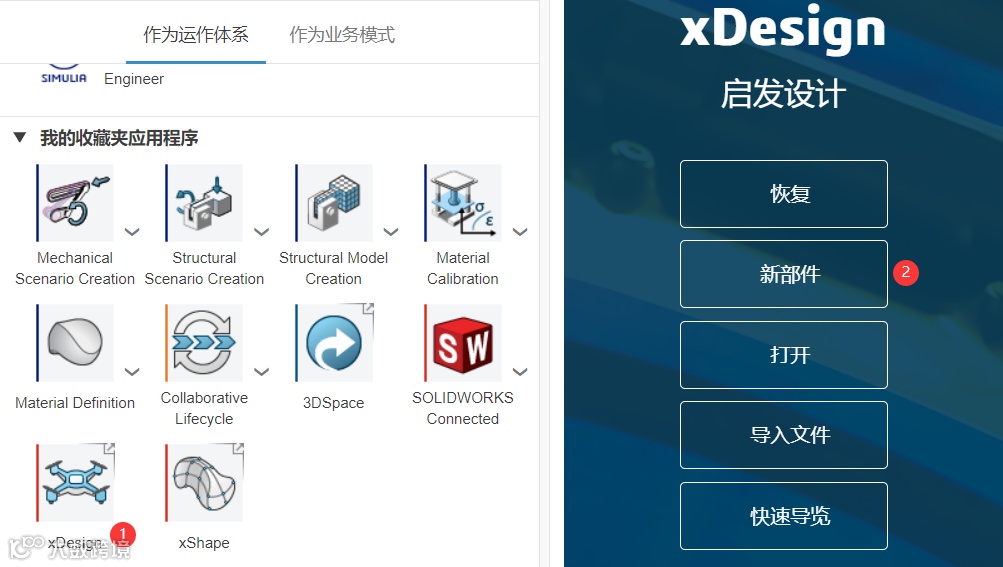1003x567 pixels.
Task: Switch to 作为业务模式 tab
Action: 342,35
